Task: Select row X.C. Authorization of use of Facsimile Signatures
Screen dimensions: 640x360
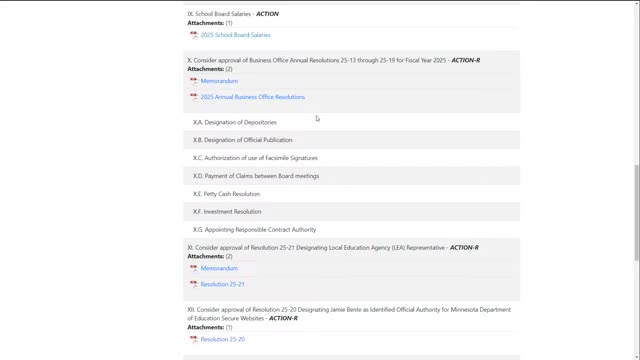Action: point(351,158)
